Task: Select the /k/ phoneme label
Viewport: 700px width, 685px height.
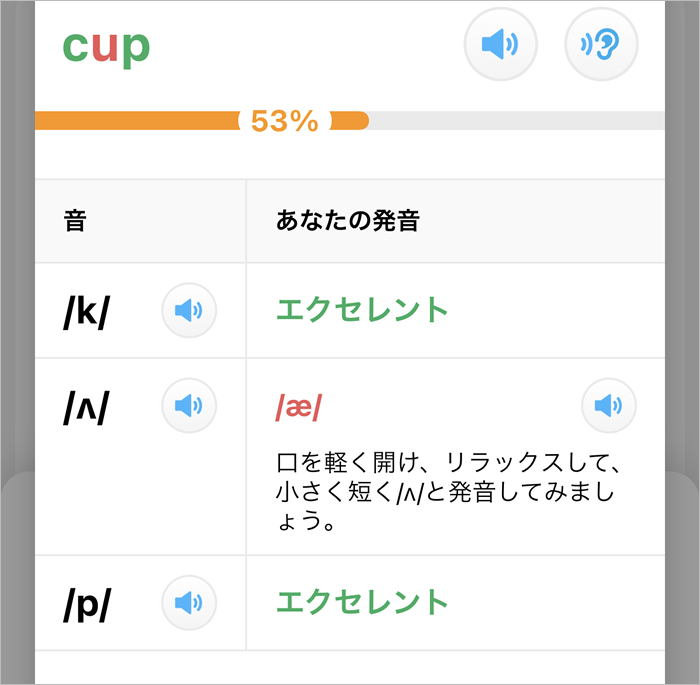Action: [86, 312]
